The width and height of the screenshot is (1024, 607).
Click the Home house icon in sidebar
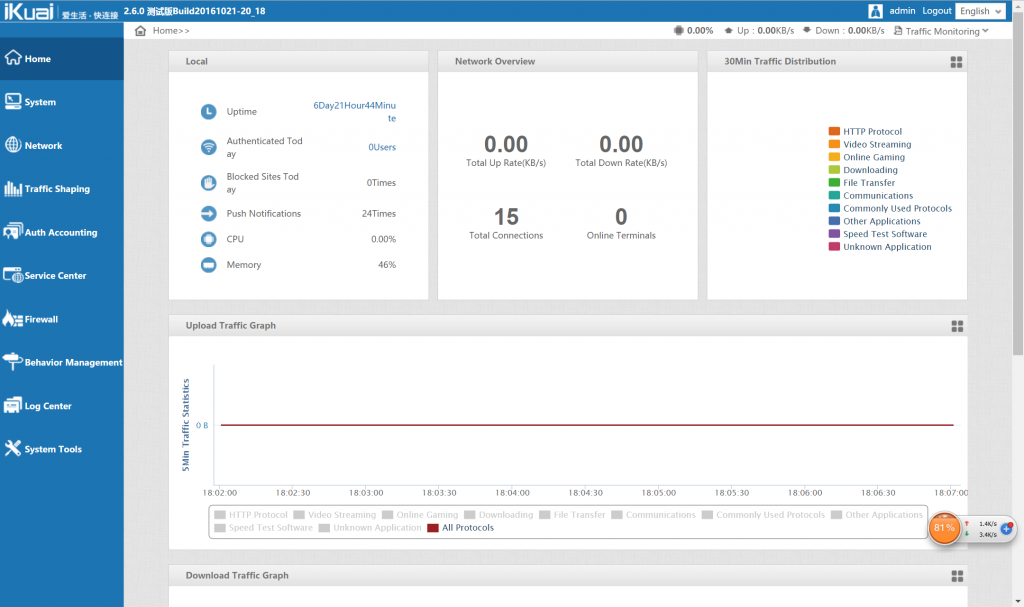coord(13,58)
